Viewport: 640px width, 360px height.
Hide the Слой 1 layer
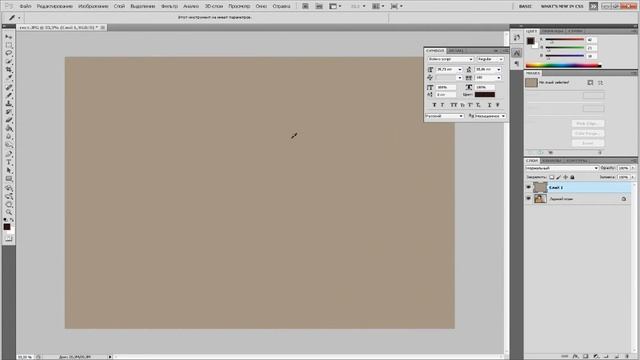[x=529, y=187]
